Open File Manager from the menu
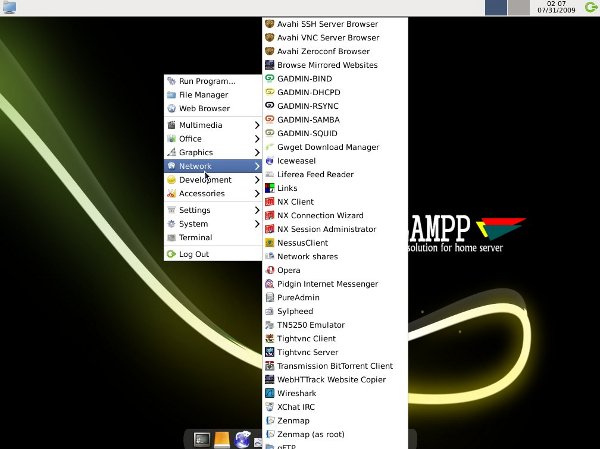The width and height of the screenshot is (600, 449). [213, 95]
